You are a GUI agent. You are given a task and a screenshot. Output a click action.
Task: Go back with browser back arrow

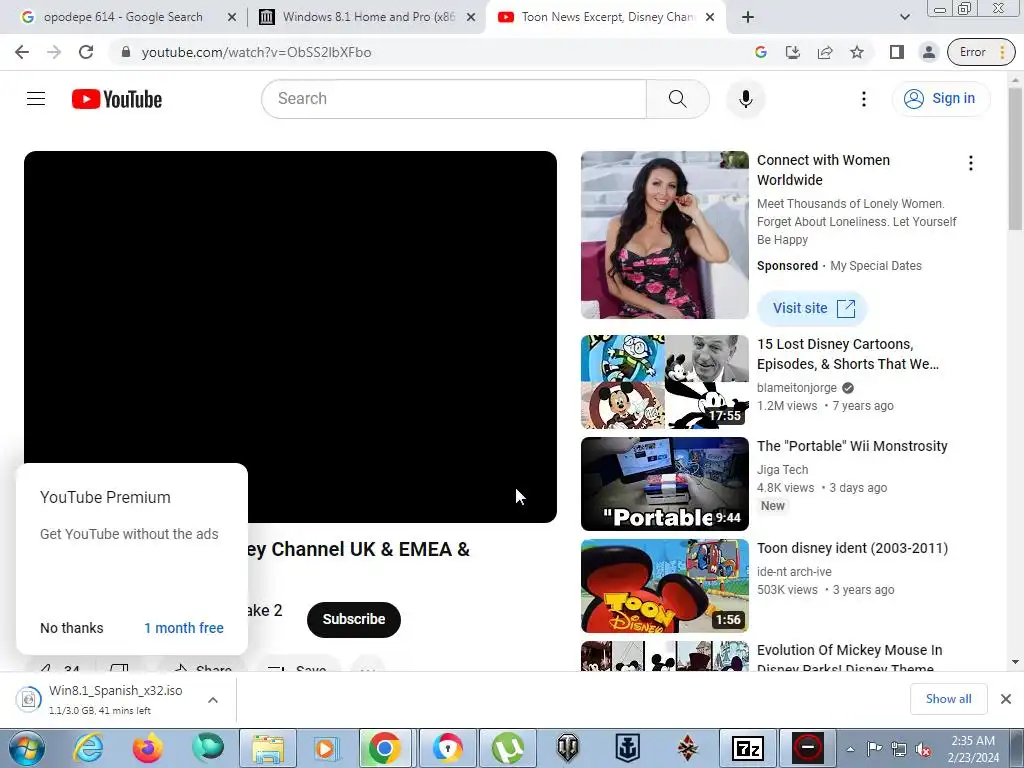click(x=22, y=52)
